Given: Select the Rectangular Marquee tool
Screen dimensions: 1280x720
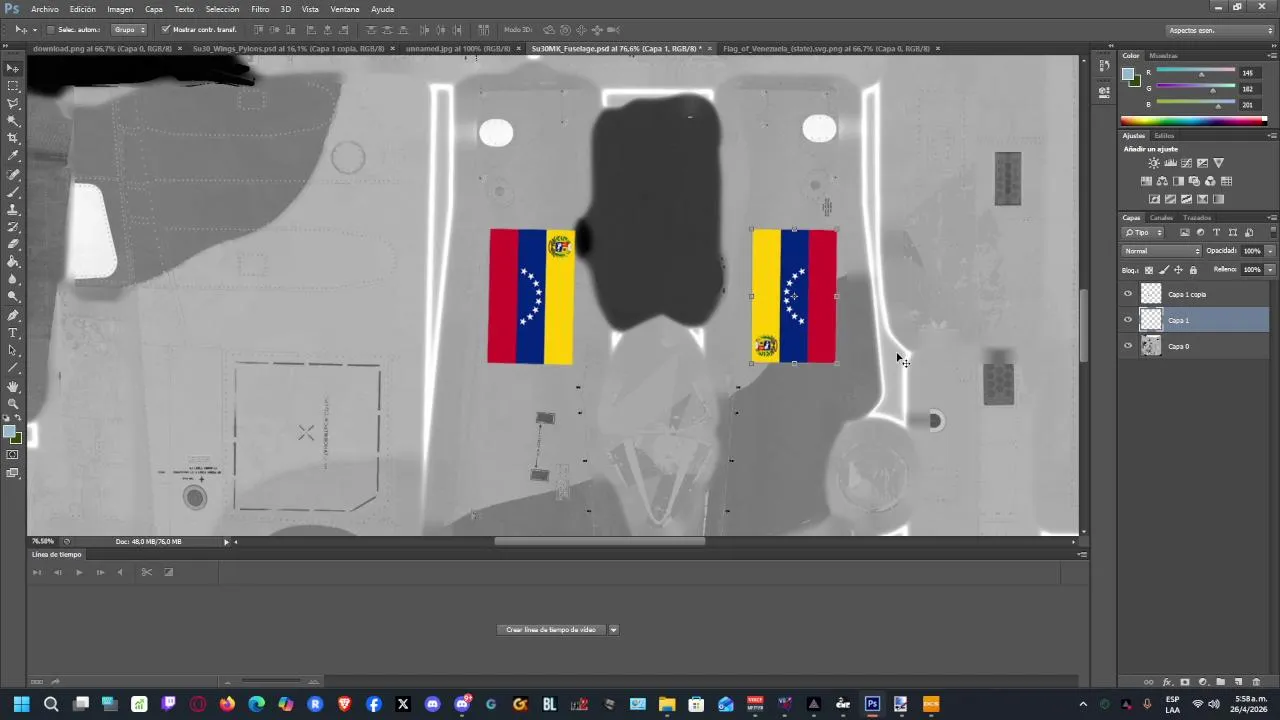Looking at the screenshot, I should pyautogui.click(x=13, y=86).
